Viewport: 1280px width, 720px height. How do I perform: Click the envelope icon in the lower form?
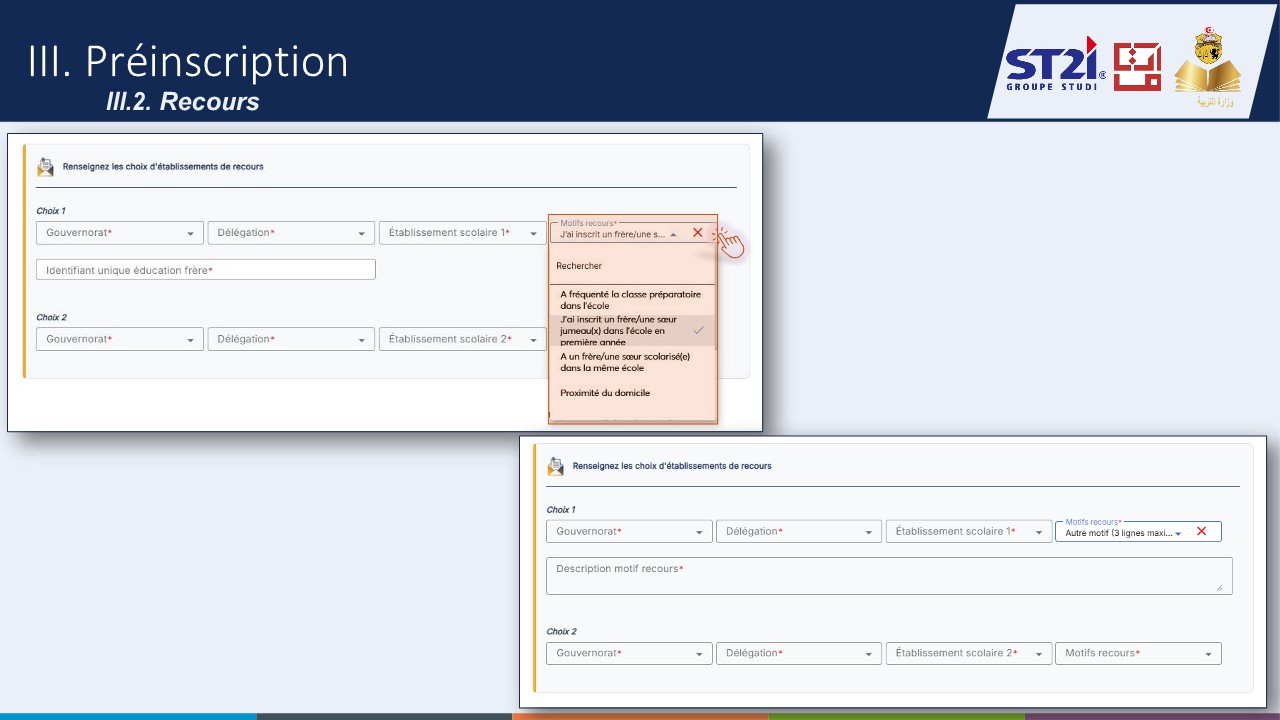555,466
